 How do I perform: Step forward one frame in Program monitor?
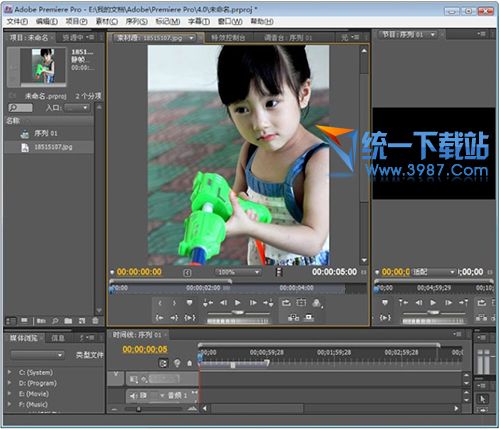click(449, 303)
